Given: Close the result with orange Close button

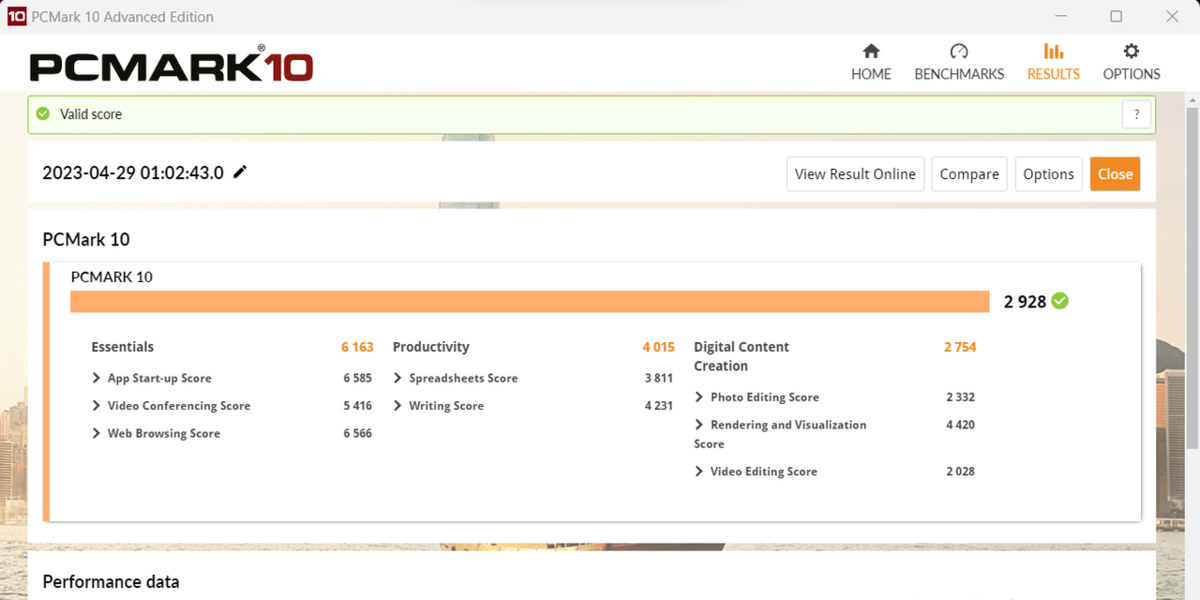Looking at the screenshot, I should (x=1115, y=174).
